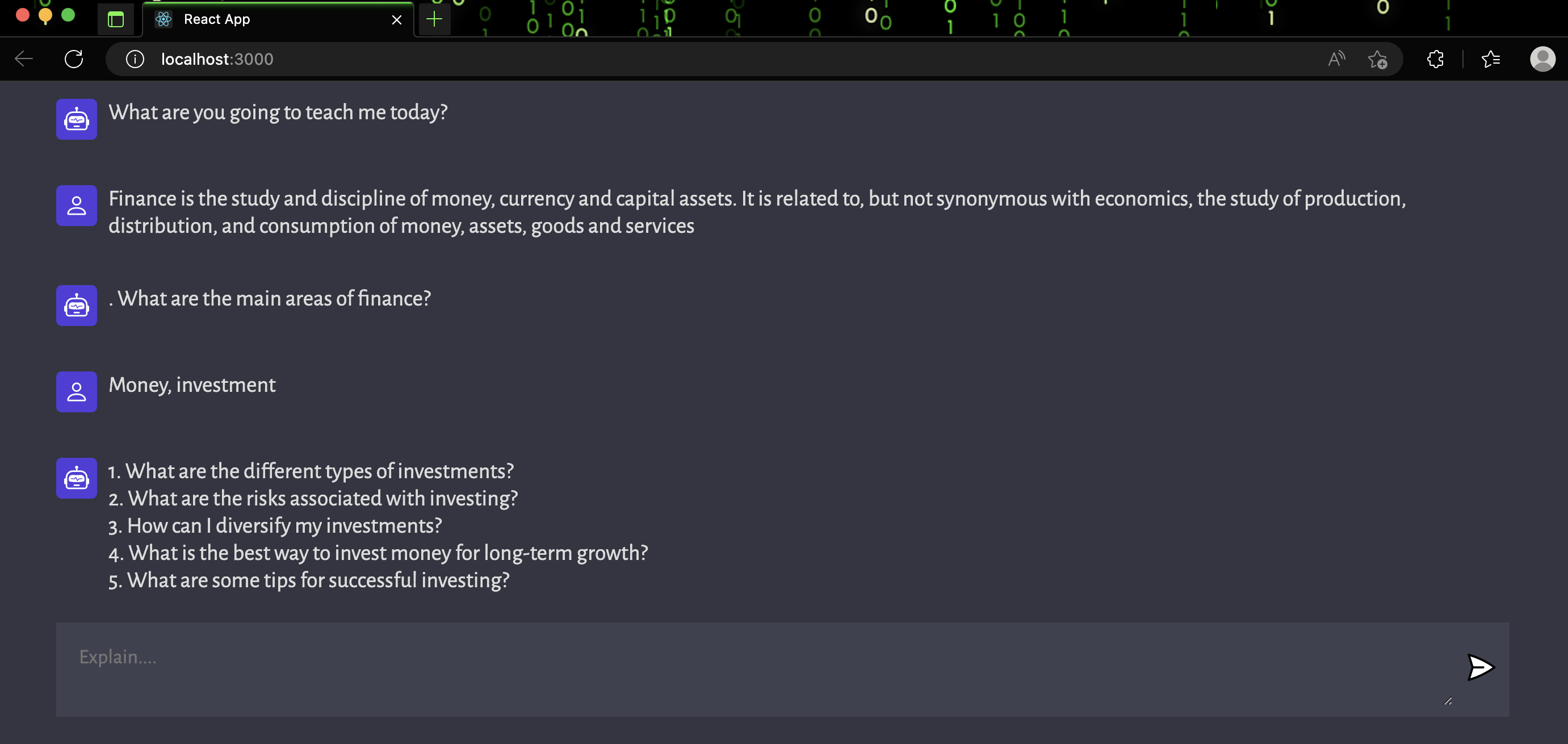Open browser extensions puzzle icon

1435,59
